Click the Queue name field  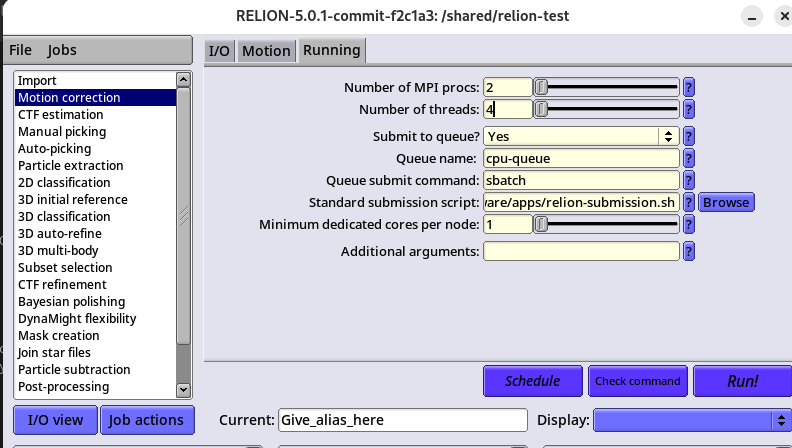(581, 159)
